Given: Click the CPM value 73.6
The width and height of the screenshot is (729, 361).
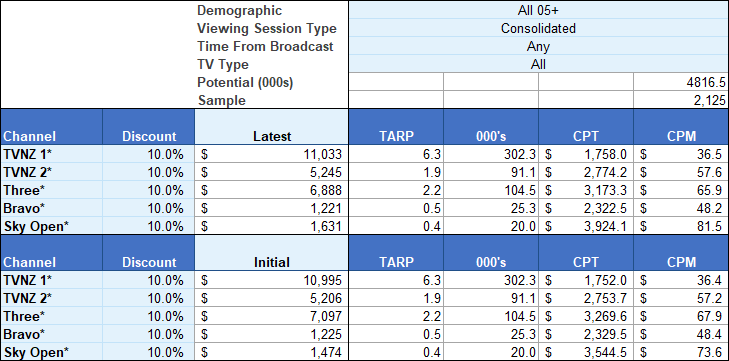Looking at the screenshot, I should point(681,352).
